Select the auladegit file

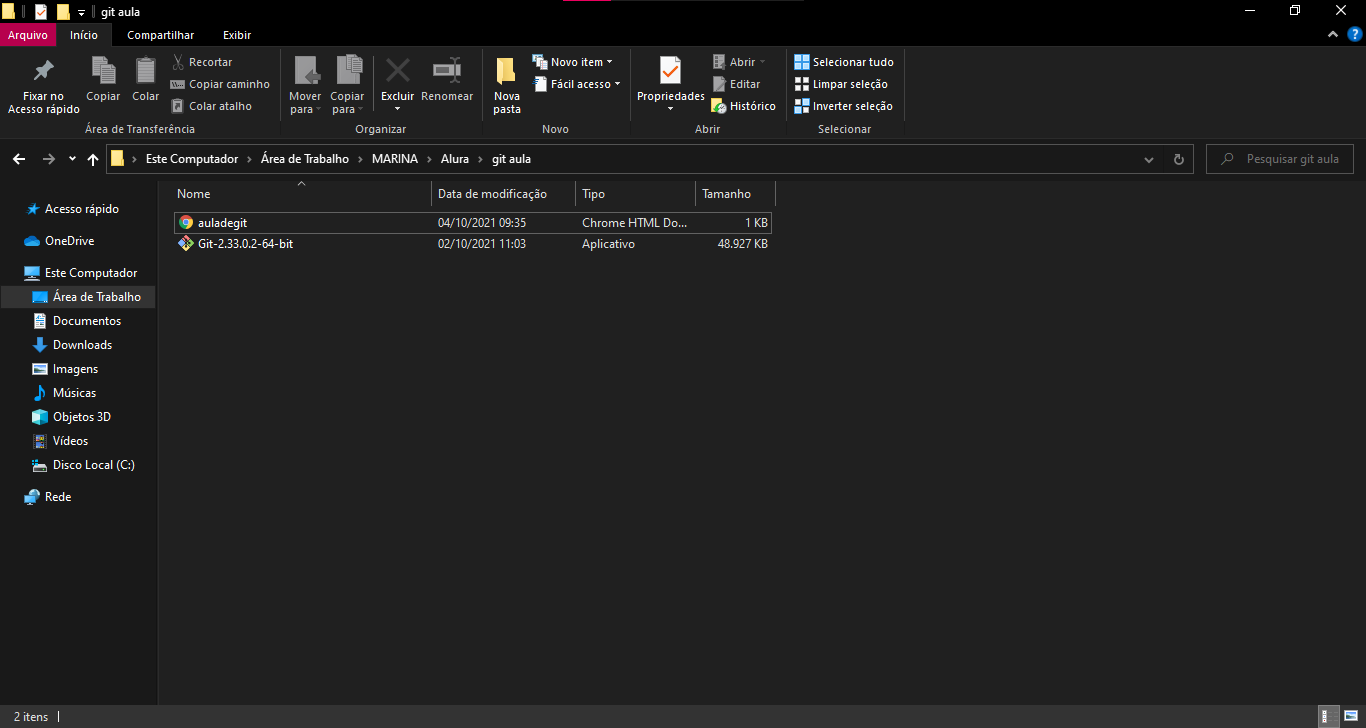pyautogui.click(x=472, y=223)
